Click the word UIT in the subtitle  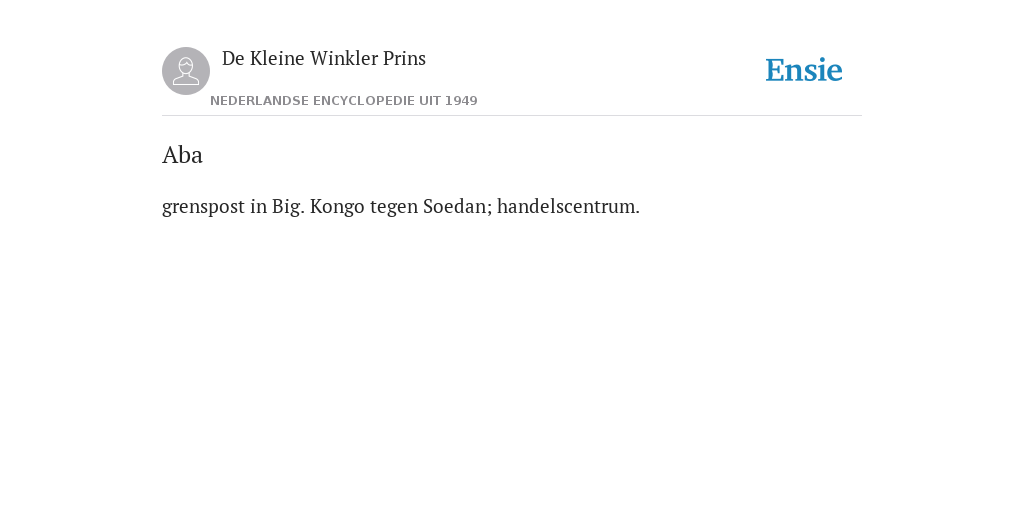pyautogui.click(x=430, y=101)
